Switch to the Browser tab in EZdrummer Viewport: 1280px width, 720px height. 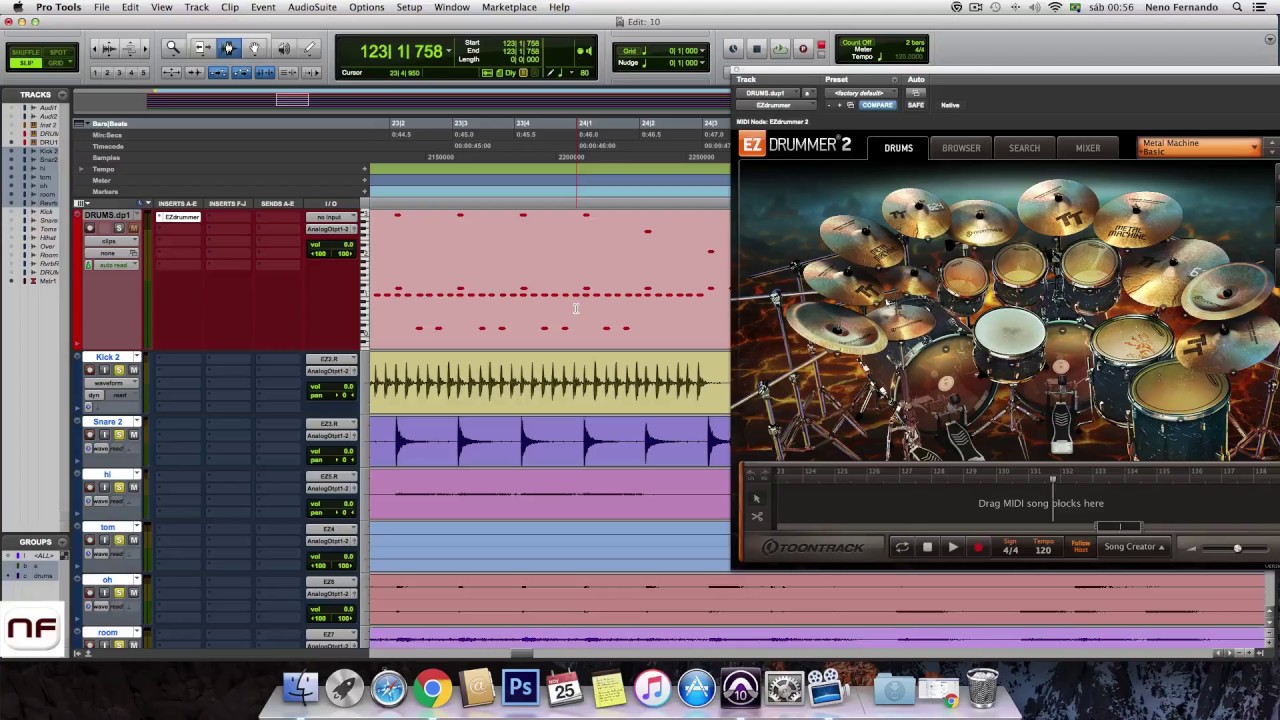[961, 148]
